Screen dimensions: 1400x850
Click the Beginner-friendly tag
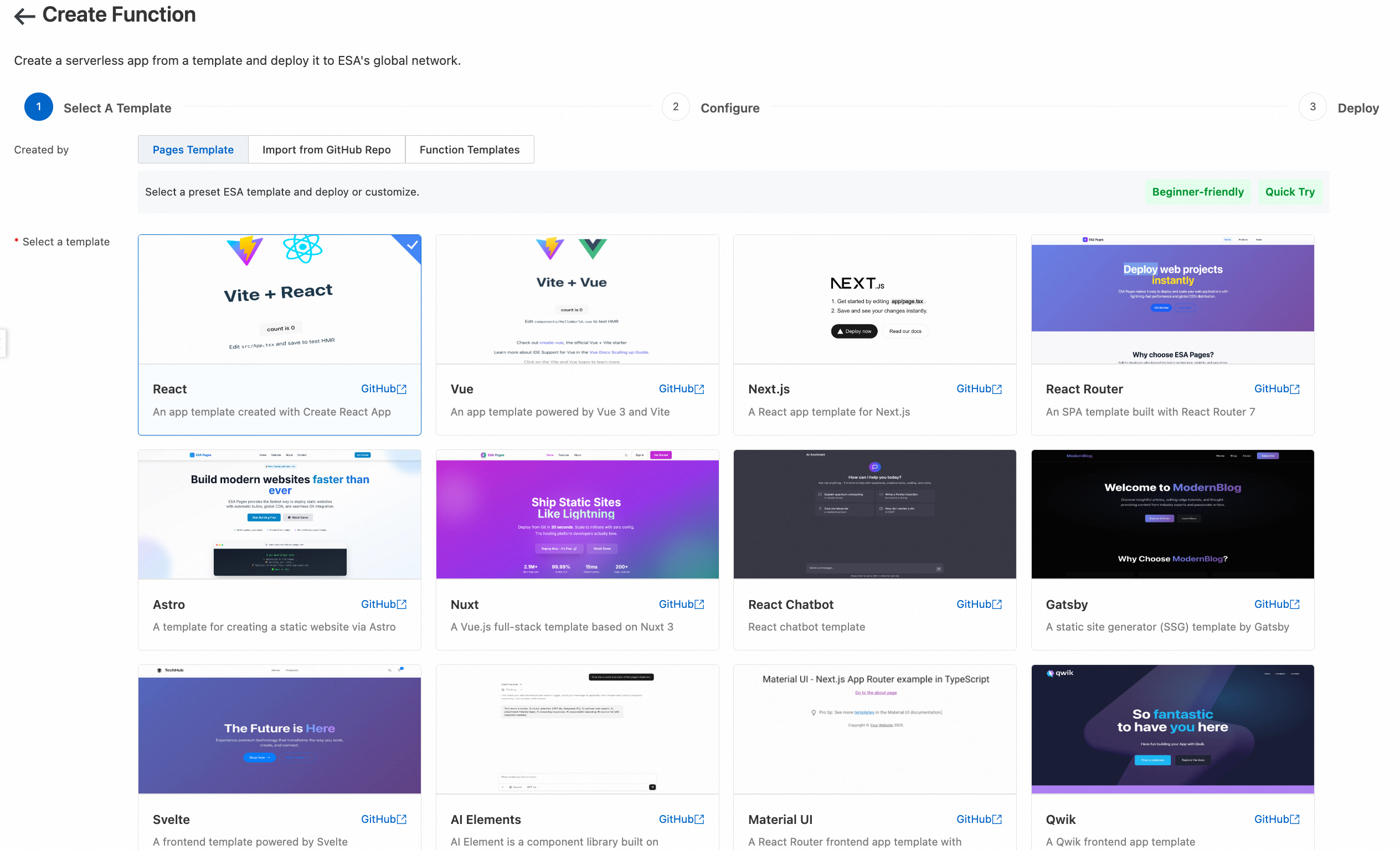[1198, 192]
